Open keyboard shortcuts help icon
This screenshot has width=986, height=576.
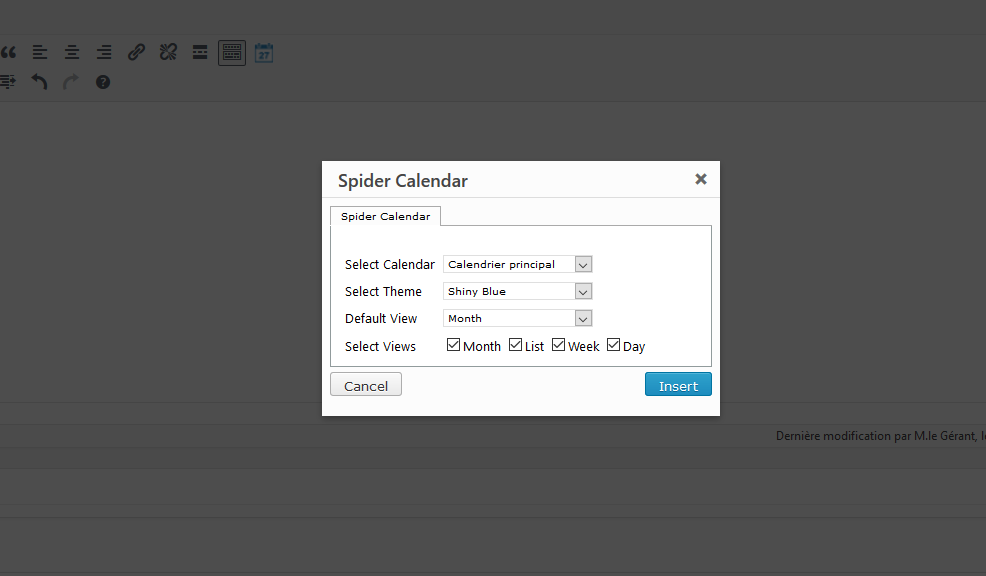103,82
